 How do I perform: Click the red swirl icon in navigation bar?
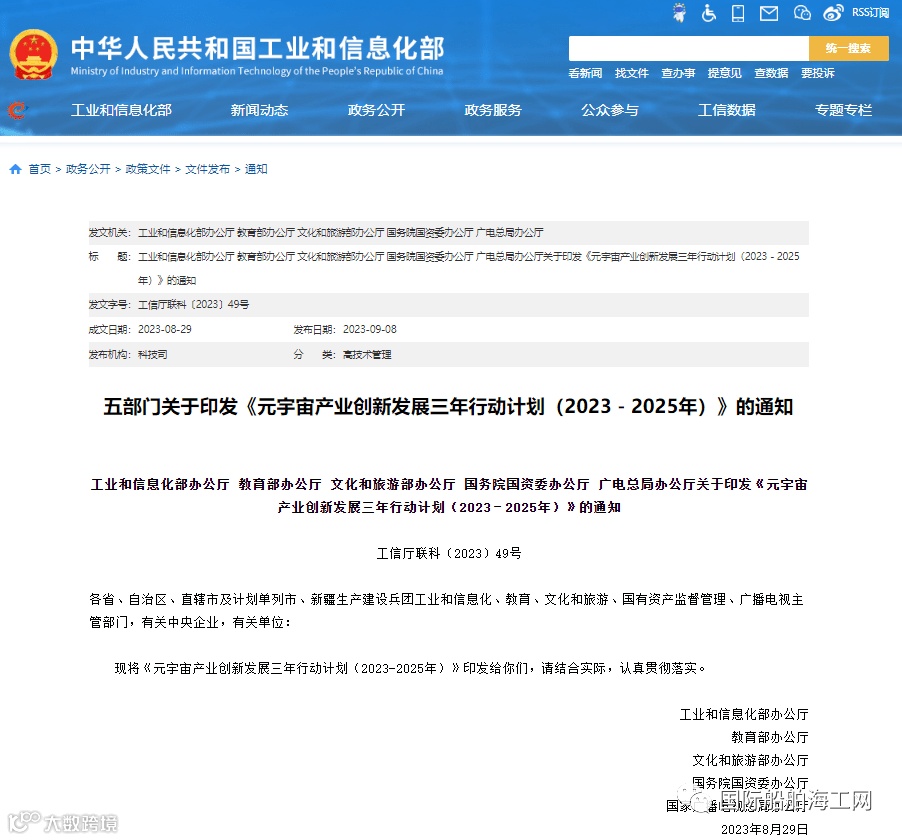coord(17,110)
